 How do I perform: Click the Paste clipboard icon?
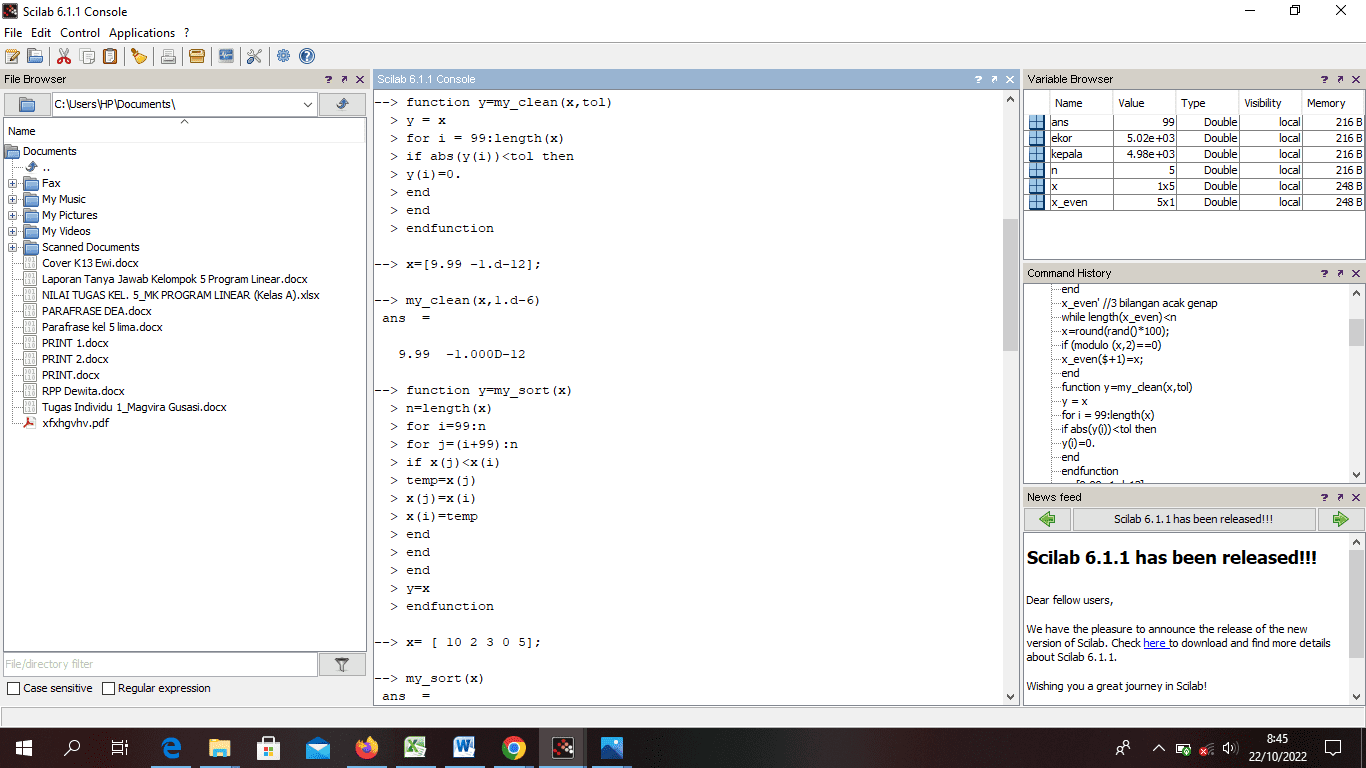tap(110, 56)
